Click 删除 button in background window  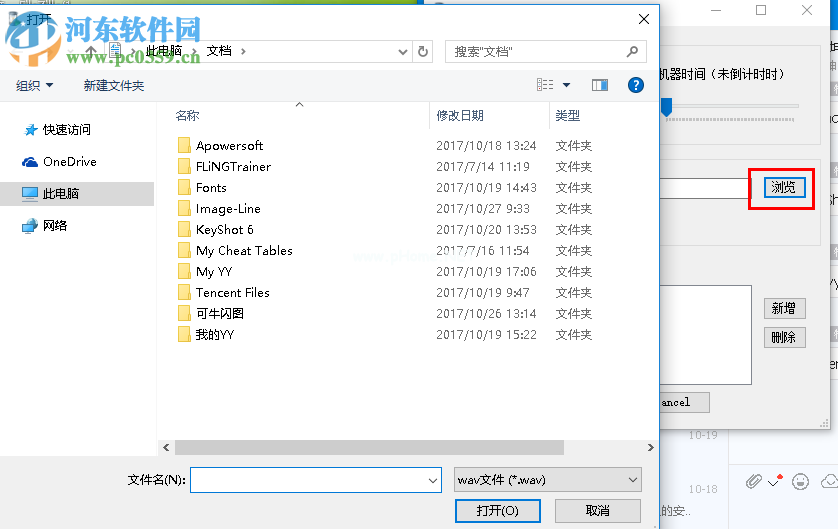784,337
